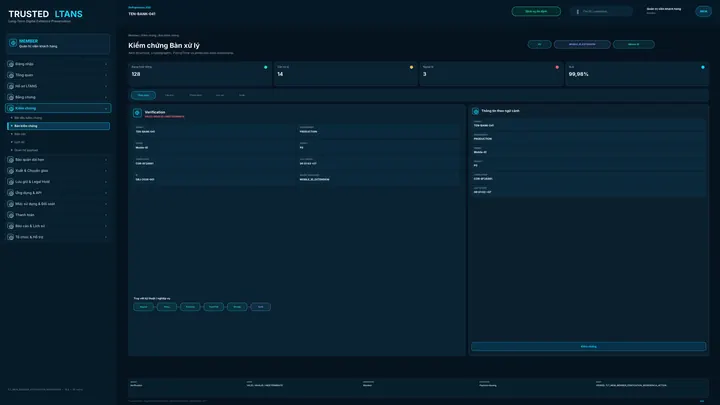Expand the Hồ sơ LTANS chevron

pyautogui.click(x=106, y=86)
